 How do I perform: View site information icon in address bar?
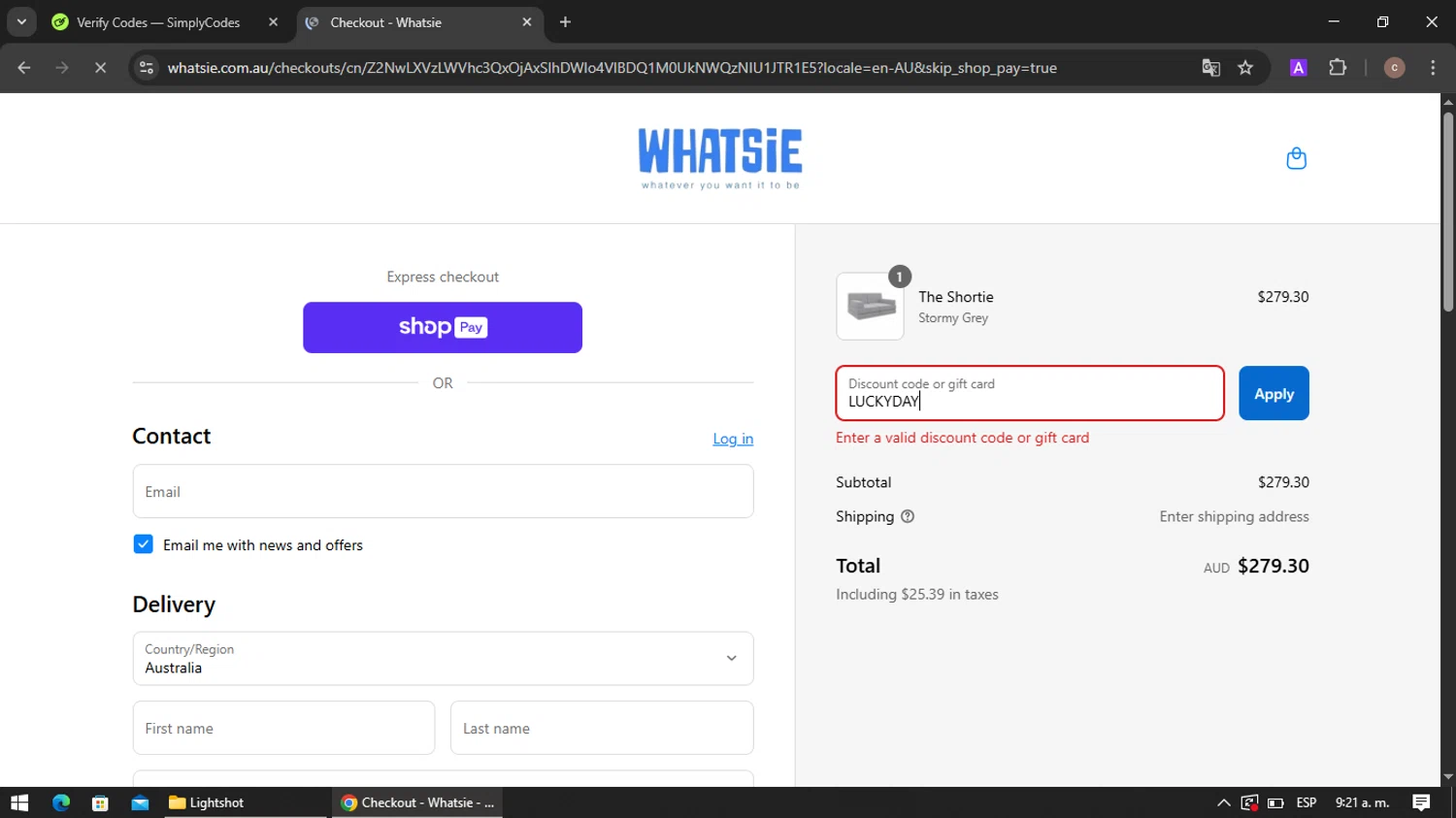tap(147, 68)
